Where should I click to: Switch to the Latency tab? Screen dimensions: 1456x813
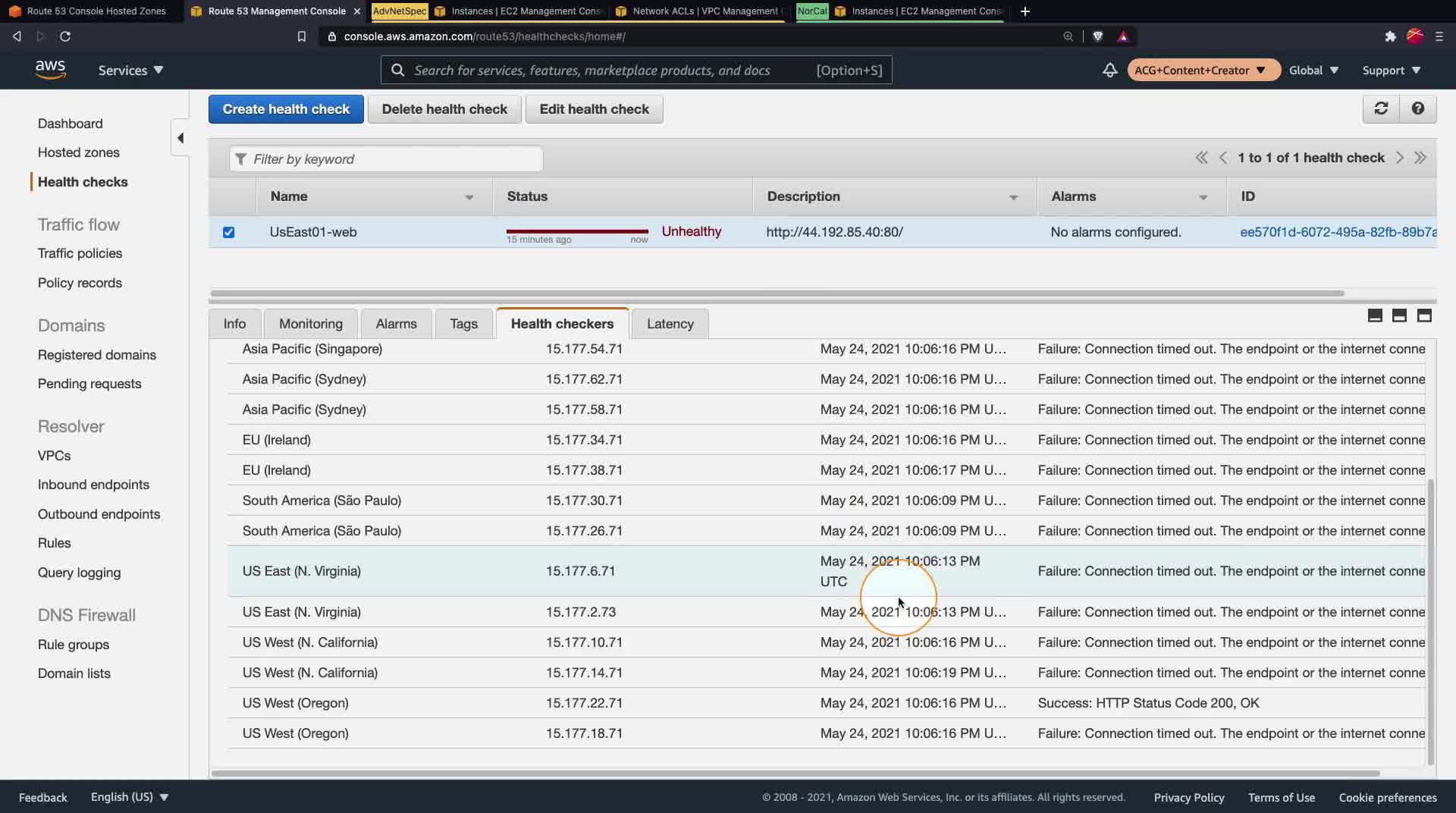670,324
